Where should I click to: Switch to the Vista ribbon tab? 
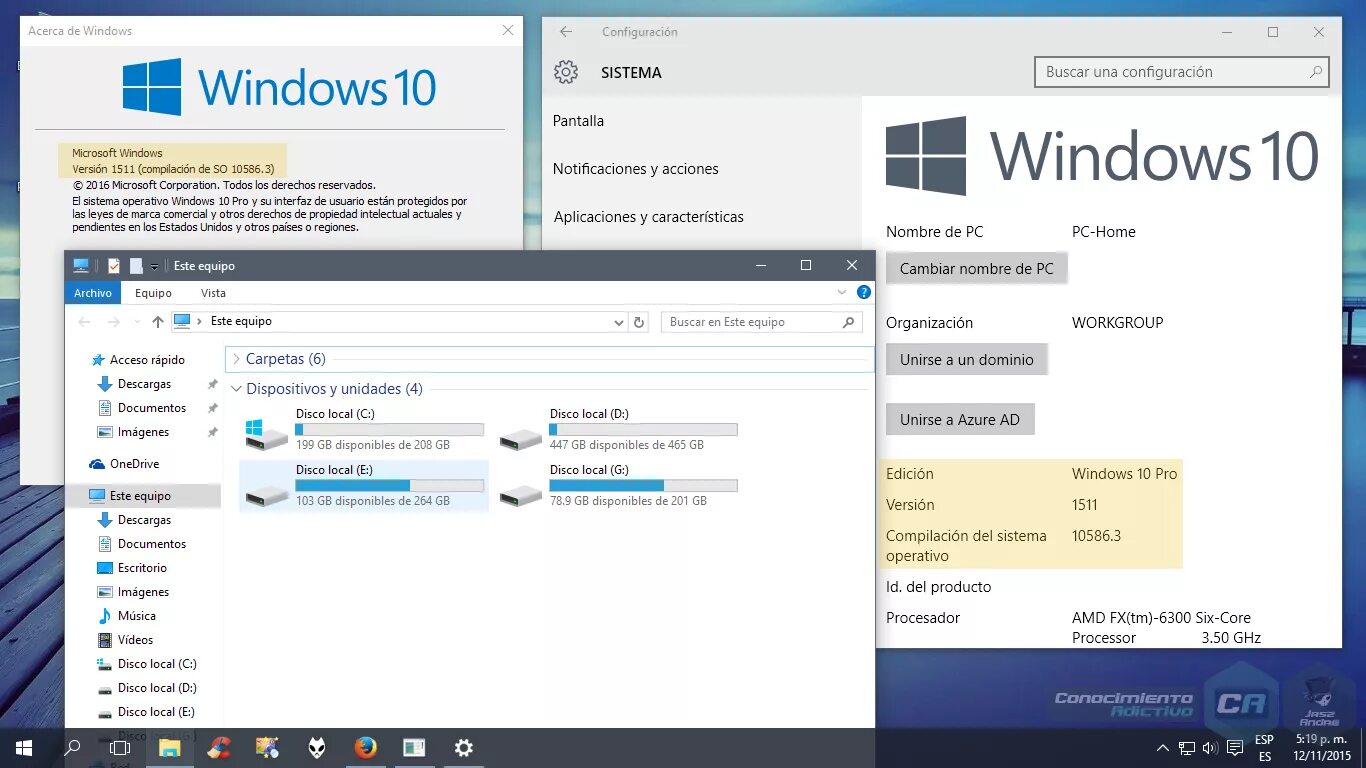213,293
